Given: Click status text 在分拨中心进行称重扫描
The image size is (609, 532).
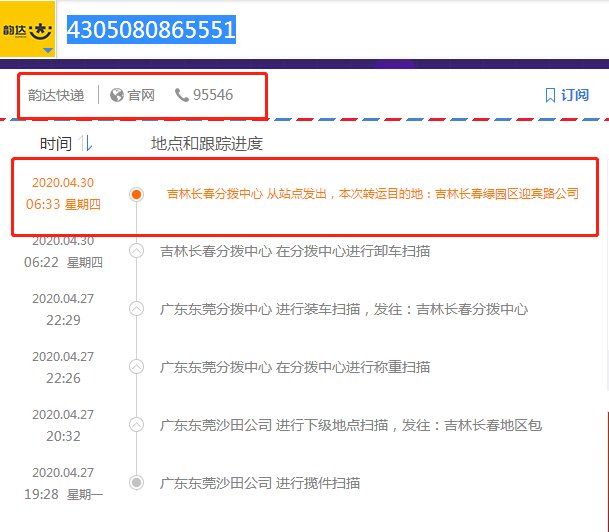Looking at the screenshot, I should [353, 367].
